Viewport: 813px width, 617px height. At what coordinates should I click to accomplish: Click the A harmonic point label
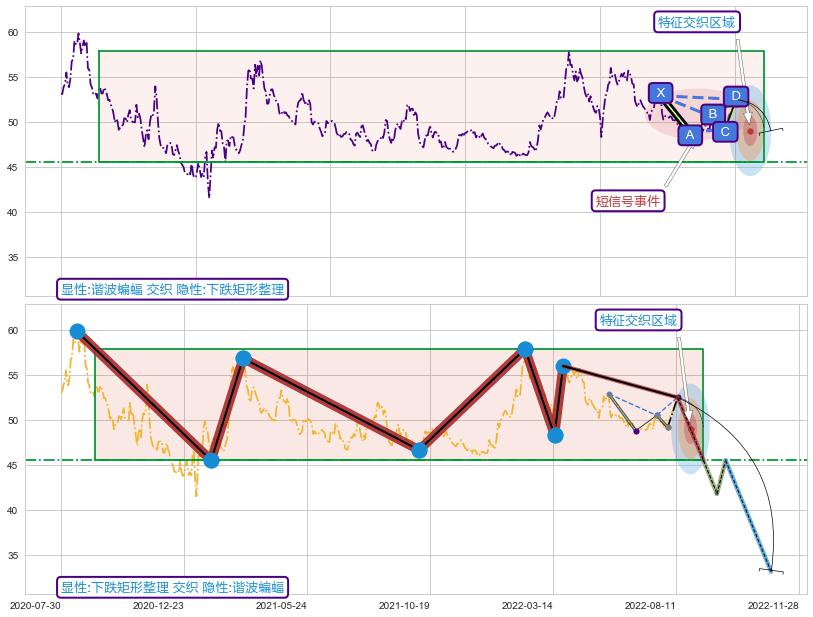pos(689,134)
